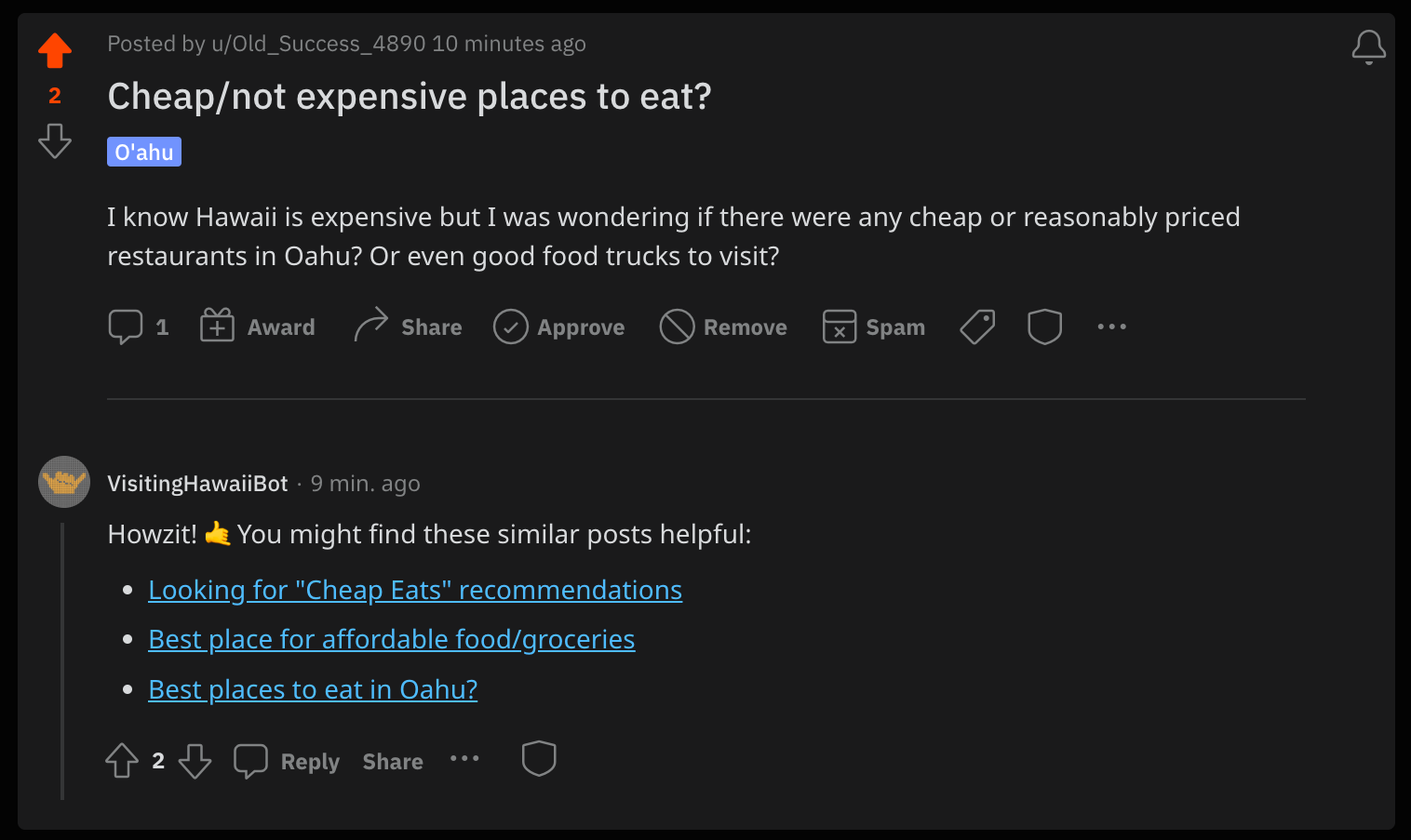Select the O'ahu flair tag
The width and height of the screenshot is (1411, 840).
pyautogui.click(x=144, y=152)
